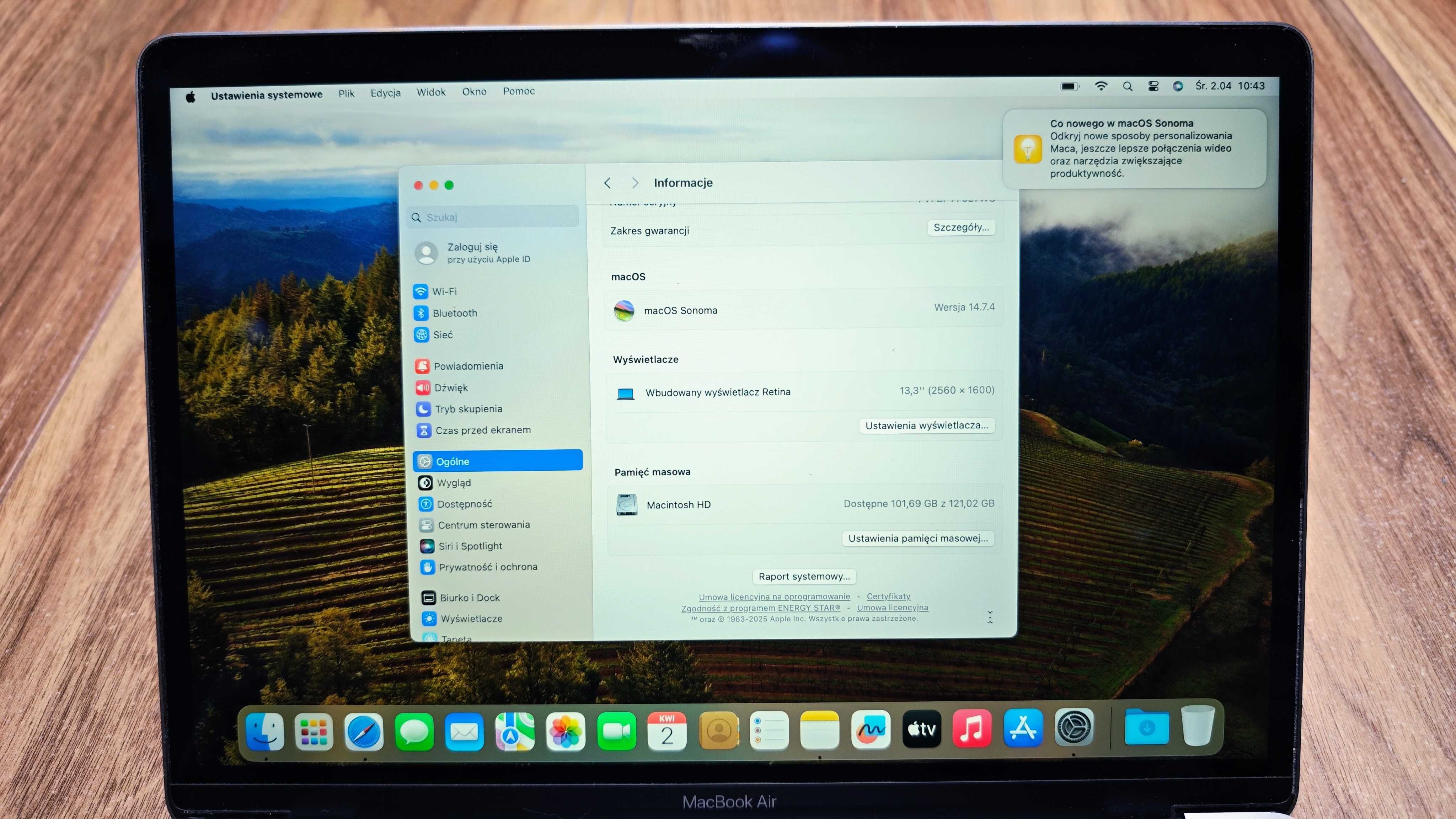Open Spotlight search in menu bar
This screenshot has width=1456, height=819.
point(1128,86)
